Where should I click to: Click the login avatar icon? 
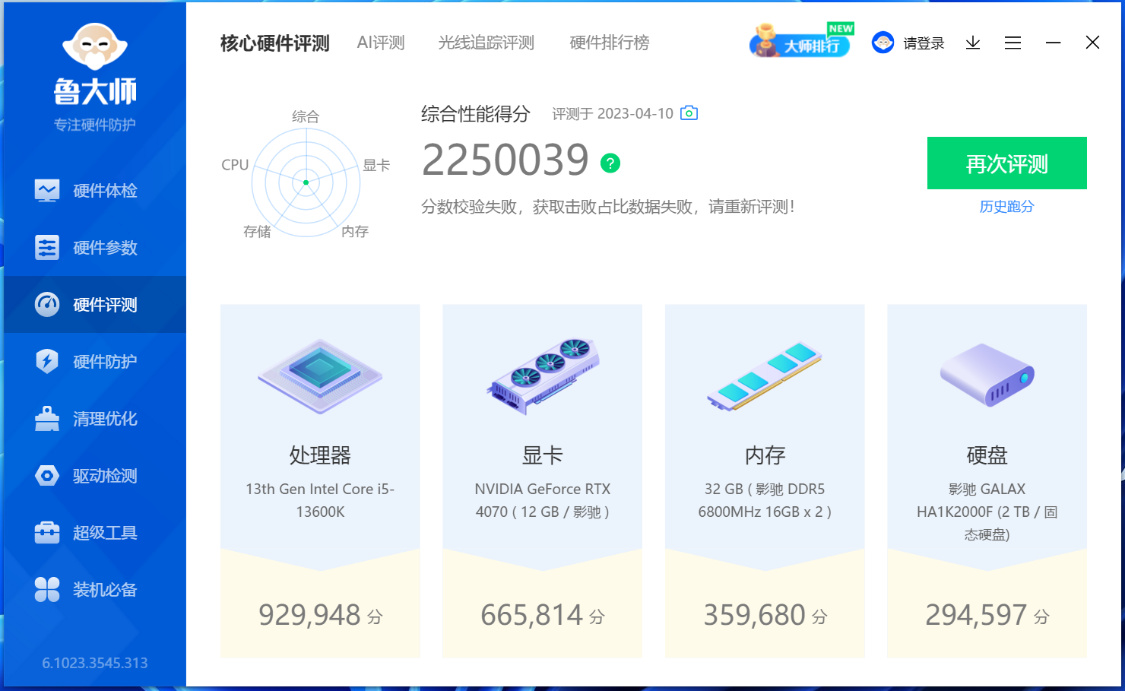coord(882,43)
